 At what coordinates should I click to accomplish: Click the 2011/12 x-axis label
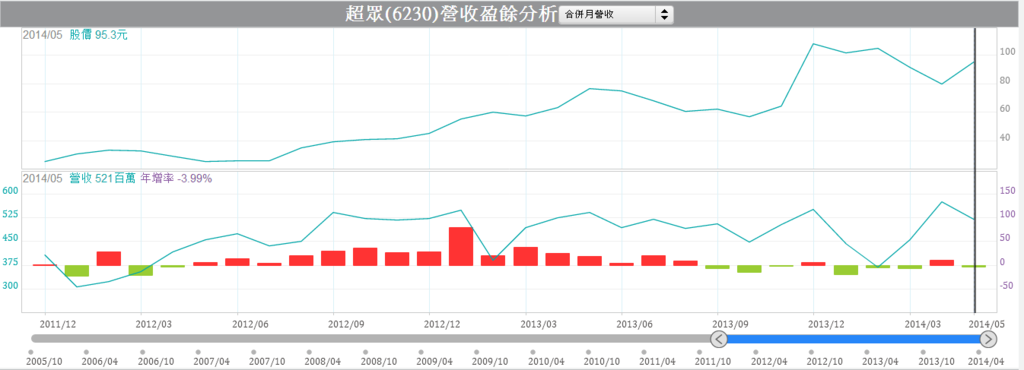(x=57, y=324)
